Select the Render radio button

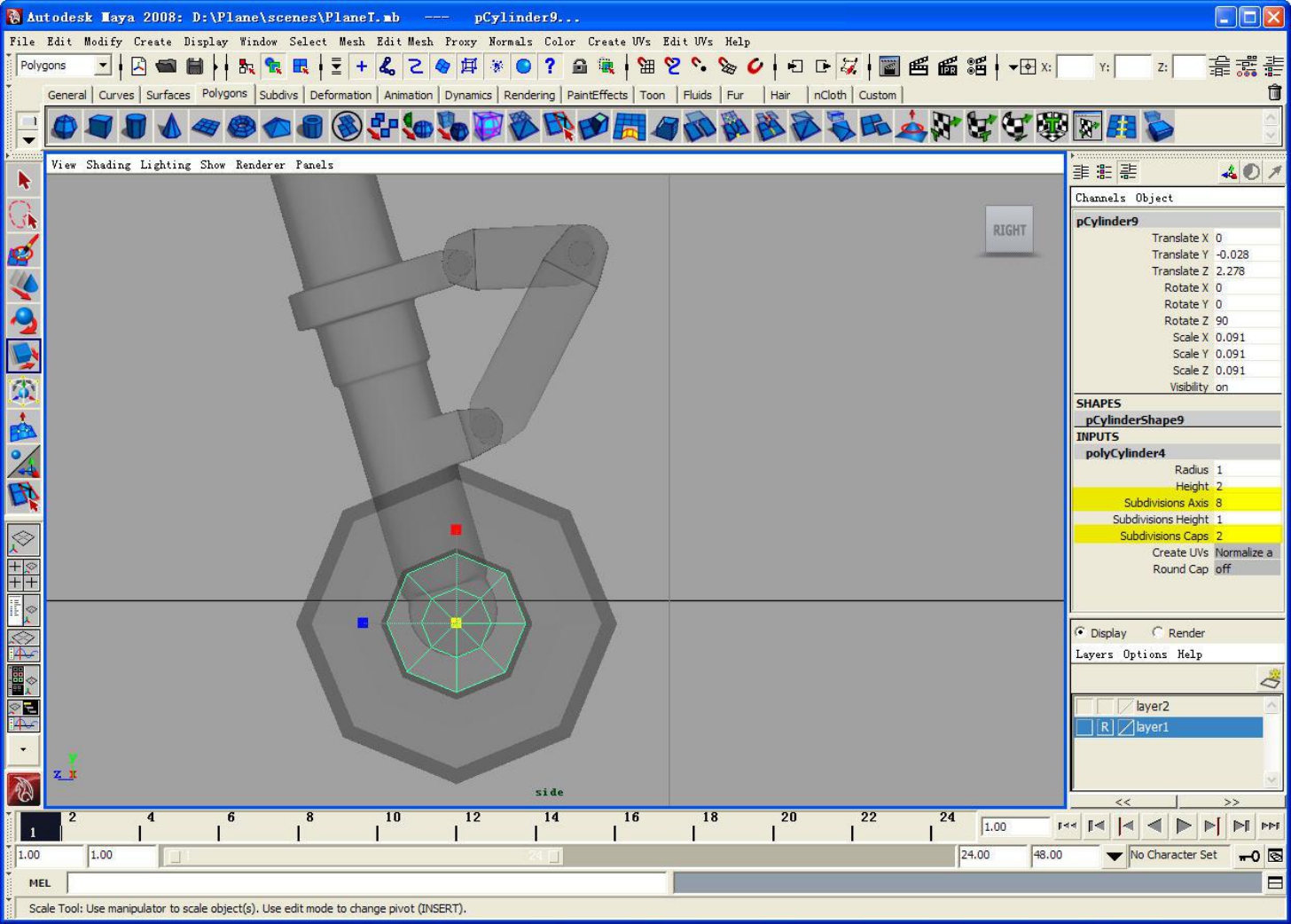[1157, 632]
